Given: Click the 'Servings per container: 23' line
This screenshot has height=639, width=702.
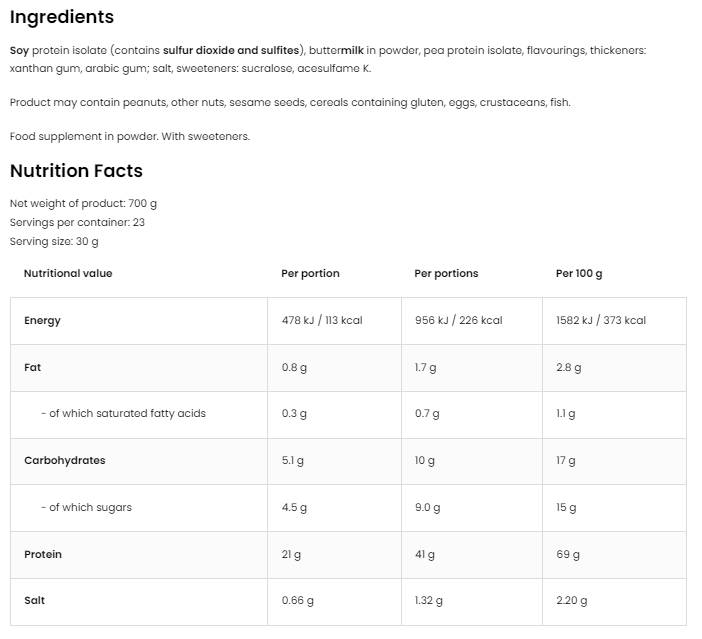Looking at the screenshot, I should coord(77,222).
